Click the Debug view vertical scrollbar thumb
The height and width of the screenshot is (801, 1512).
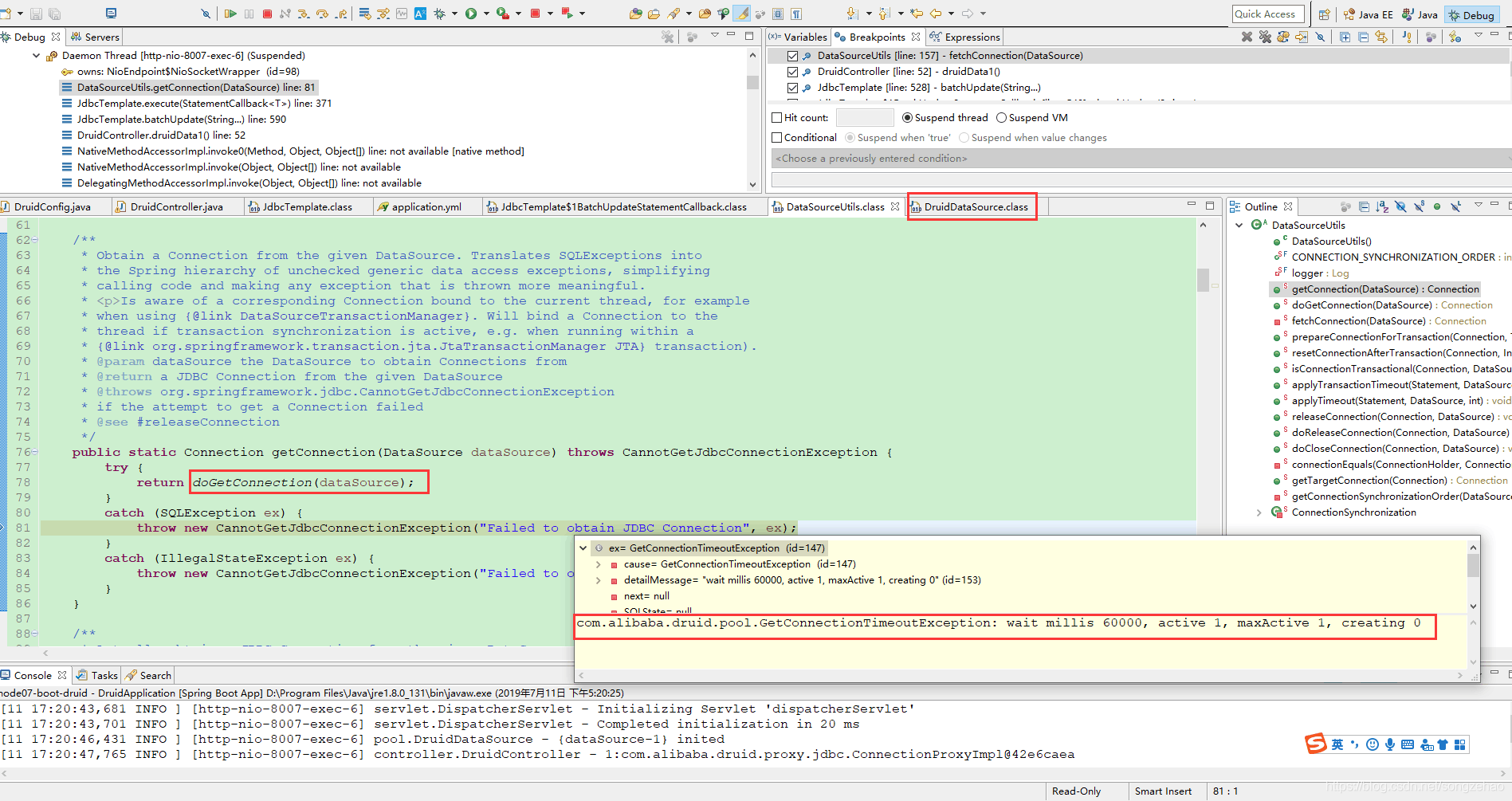752,82
